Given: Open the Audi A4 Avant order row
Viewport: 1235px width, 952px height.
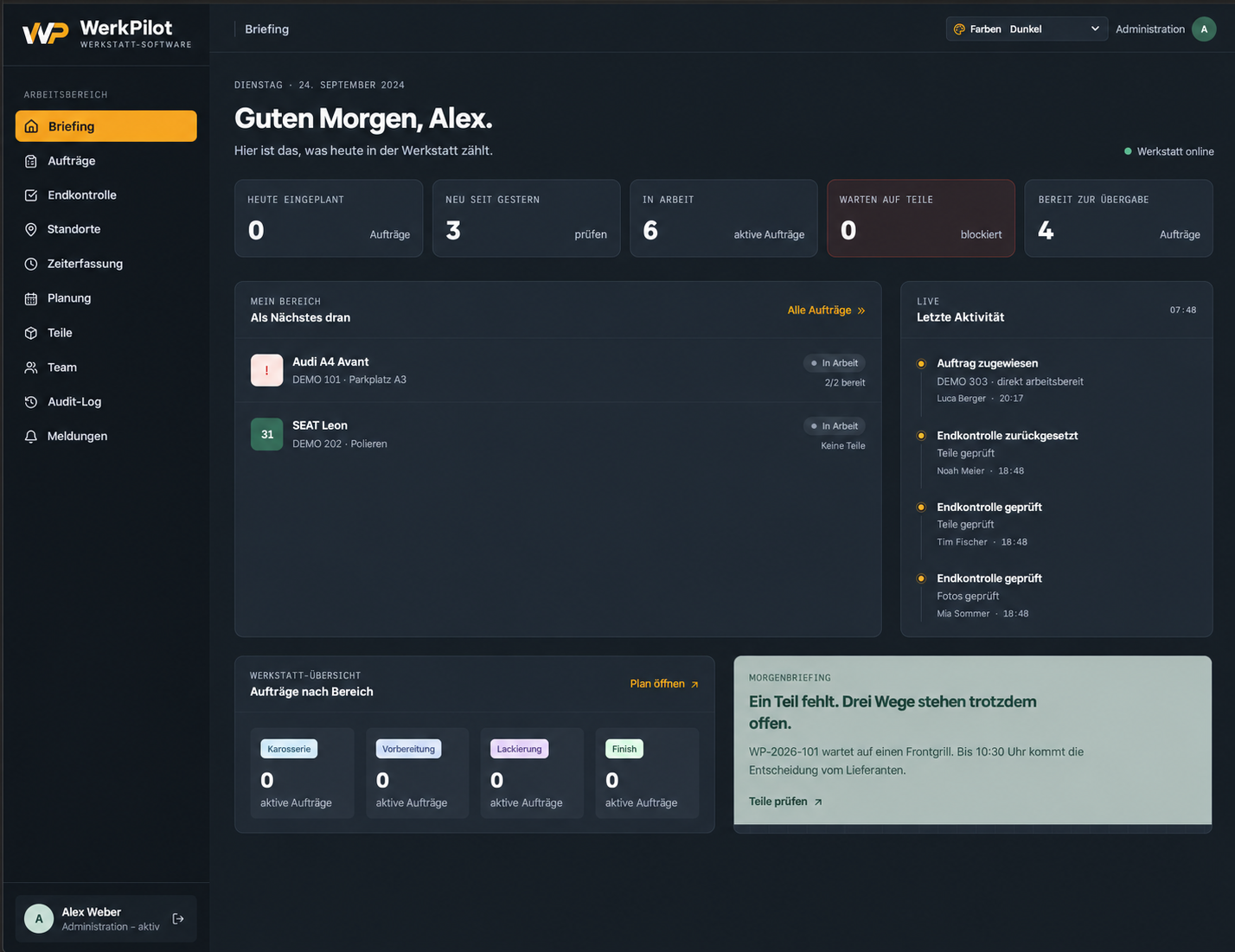Looking at the screenshot, I should click(x=558, y=370).
